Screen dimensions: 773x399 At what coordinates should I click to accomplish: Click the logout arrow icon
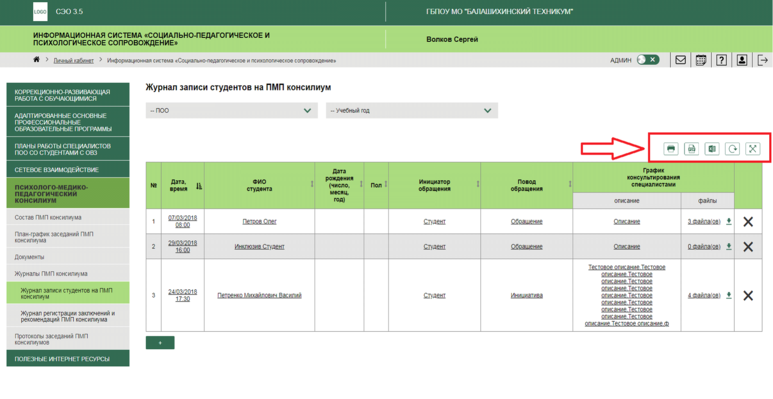pos(762,60)
